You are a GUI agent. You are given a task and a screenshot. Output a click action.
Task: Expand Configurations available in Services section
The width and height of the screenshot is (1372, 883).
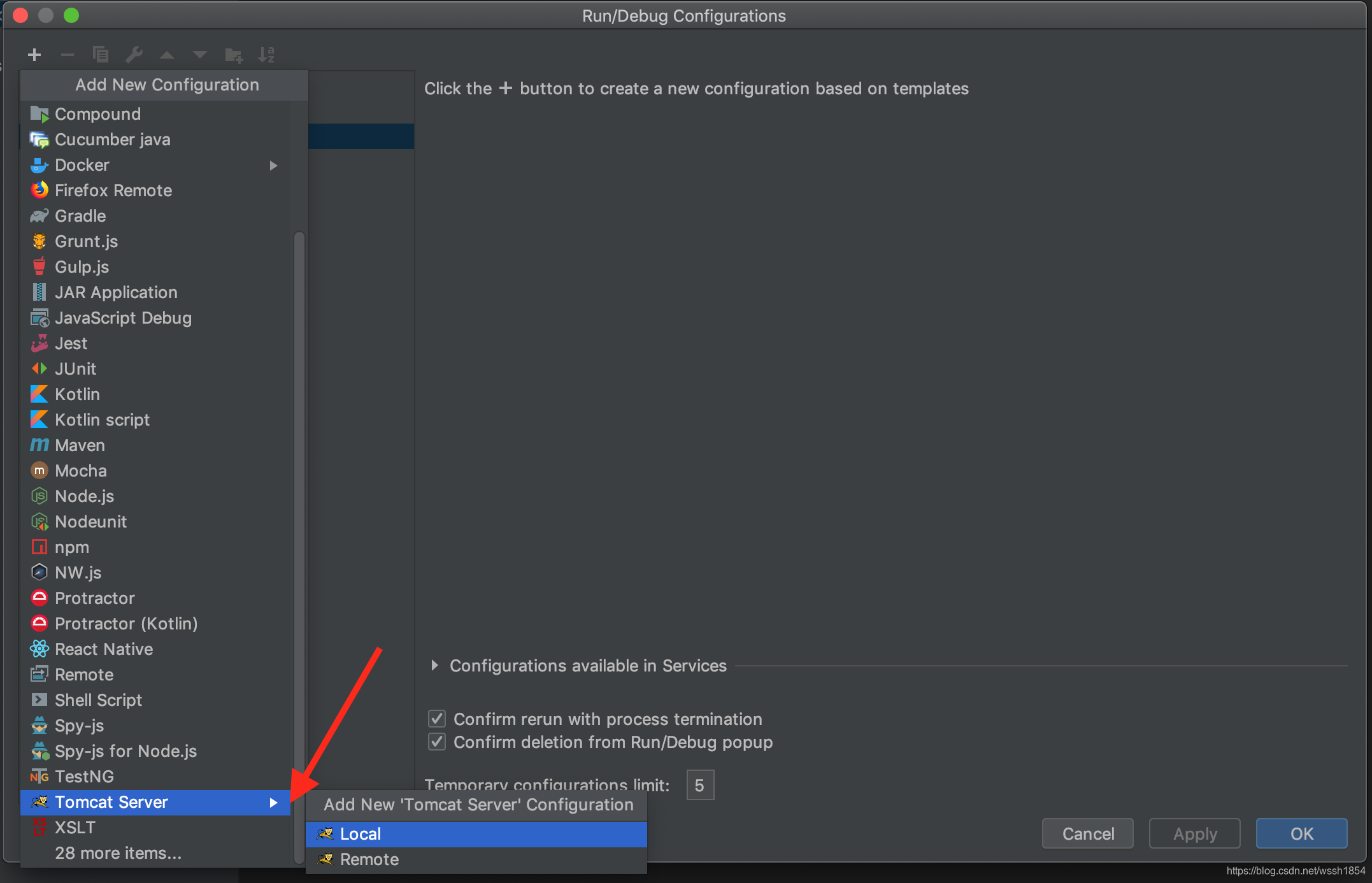tap(434, 666)
